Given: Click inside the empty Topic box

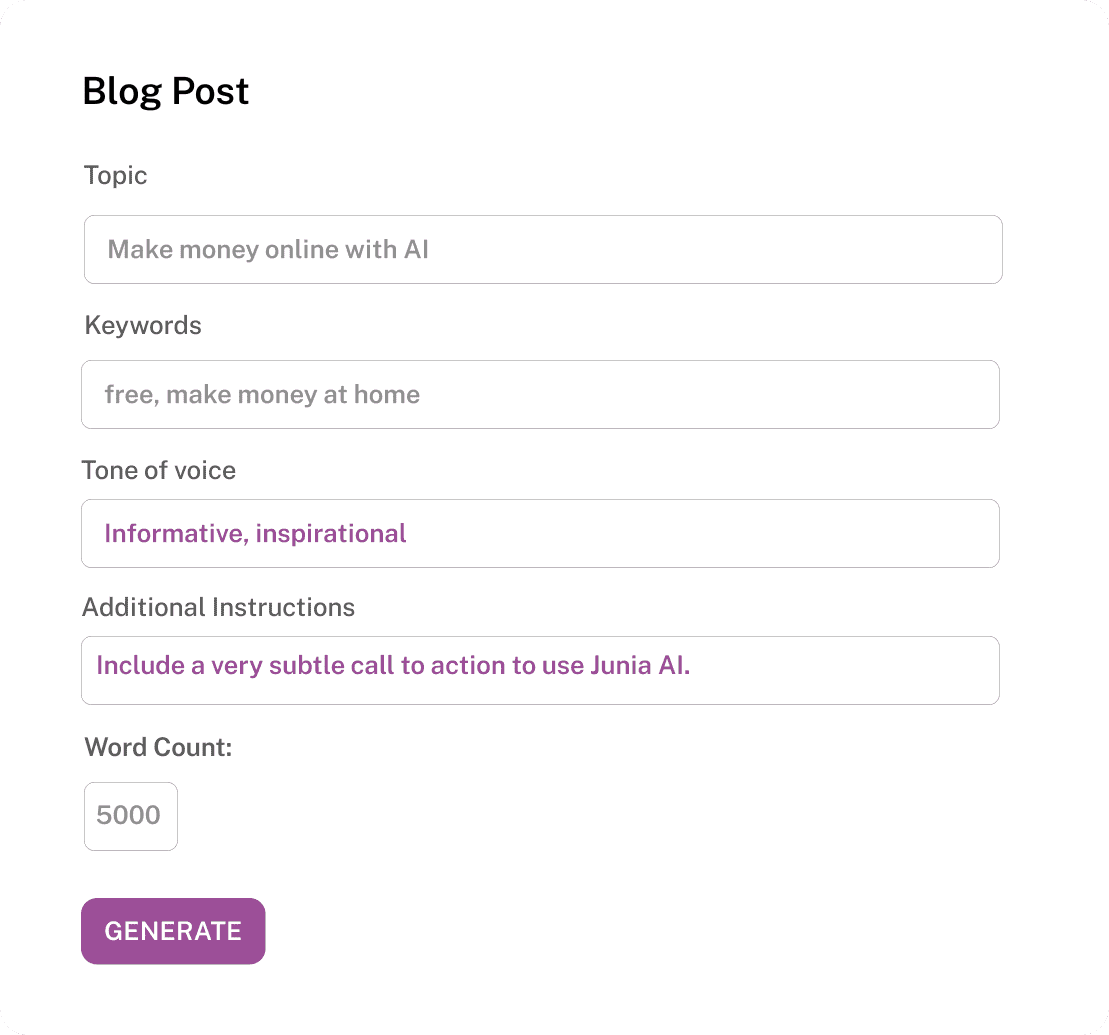Looking at the screenshot, I should pos(700,249).
